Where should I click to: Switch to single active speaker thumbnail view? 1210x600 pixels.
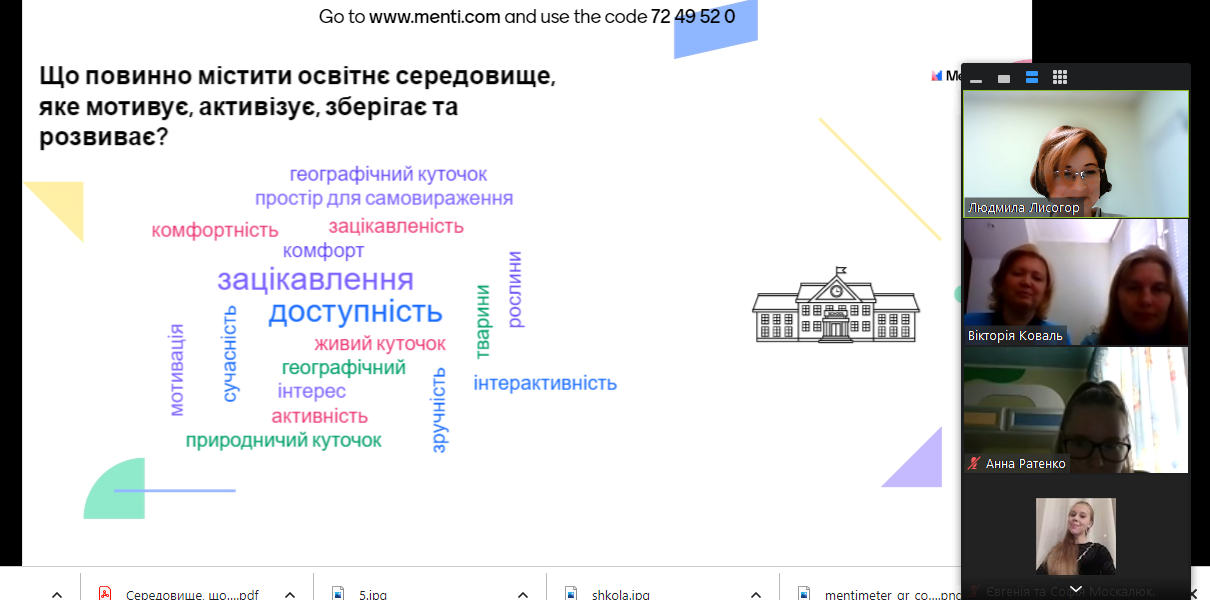coord(1004,78)
